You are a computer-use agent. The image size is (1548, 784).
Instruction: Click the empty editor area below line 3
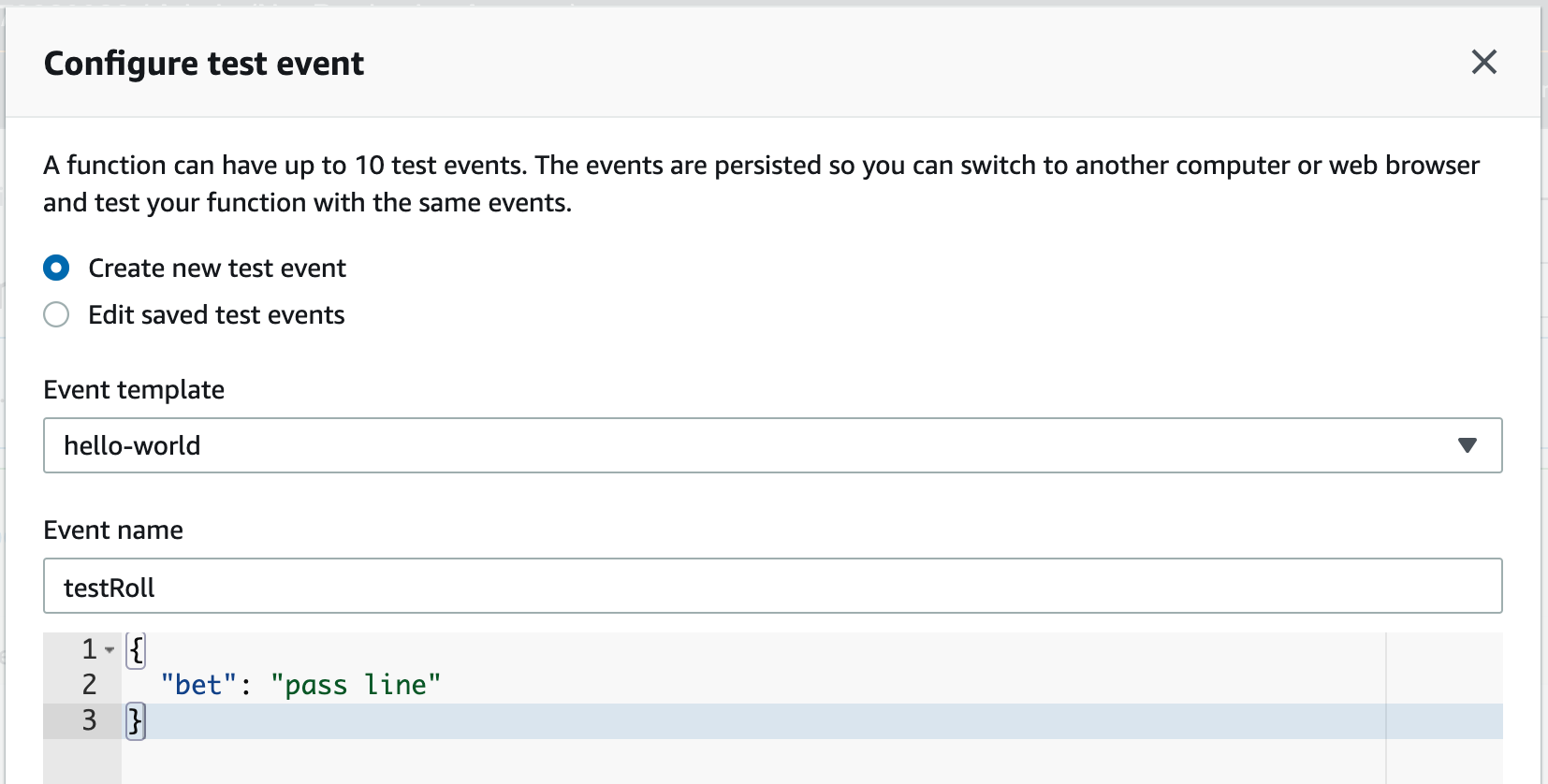[753, 762]
